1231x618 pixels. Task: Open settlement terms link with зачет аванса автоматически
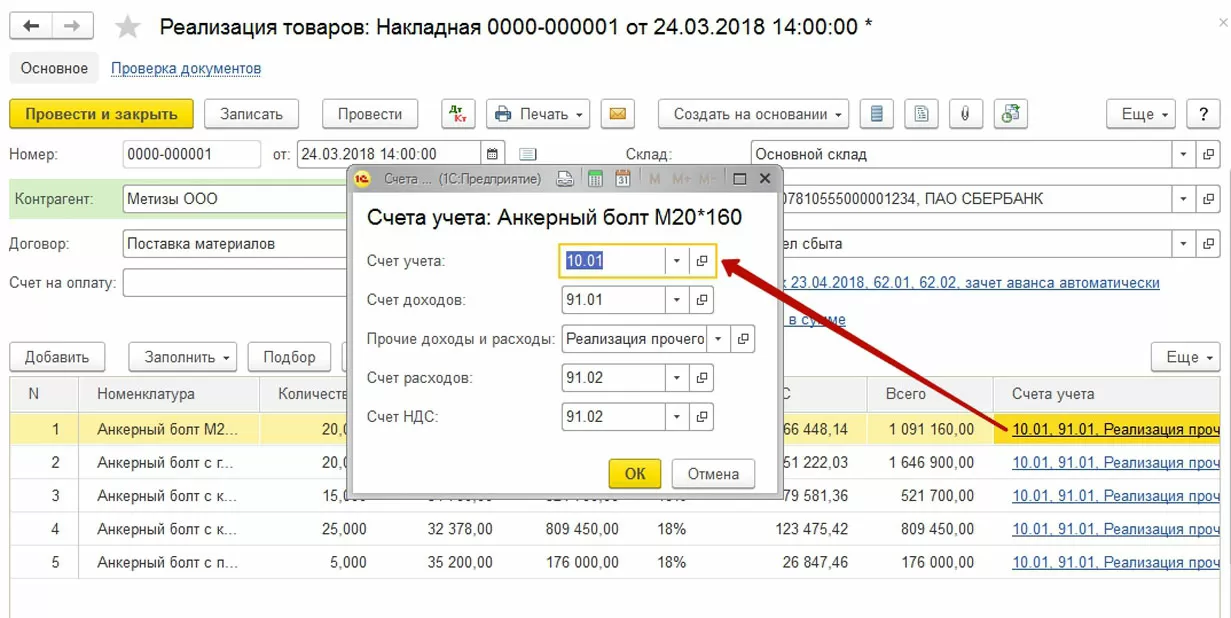coord(973,283)
